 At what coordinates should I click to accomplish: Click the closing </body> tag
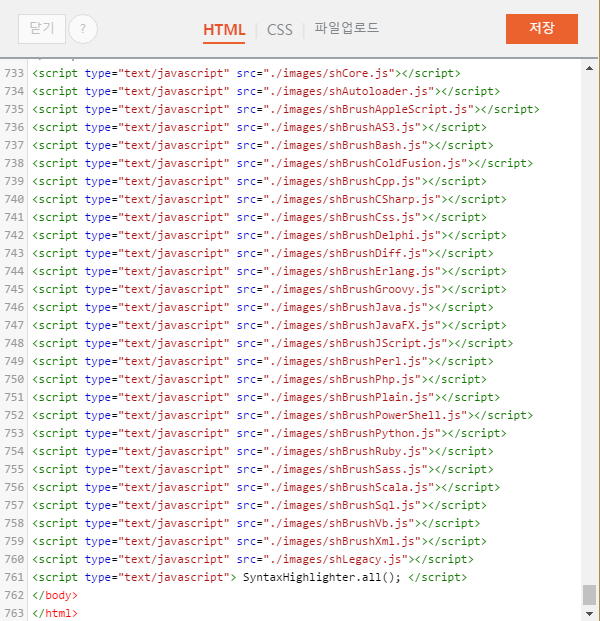coord(55,596)
